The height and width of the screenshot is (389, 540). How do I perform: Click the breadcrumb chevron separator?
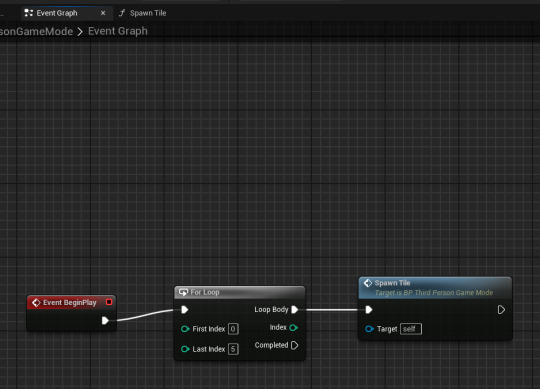(80, 32)
